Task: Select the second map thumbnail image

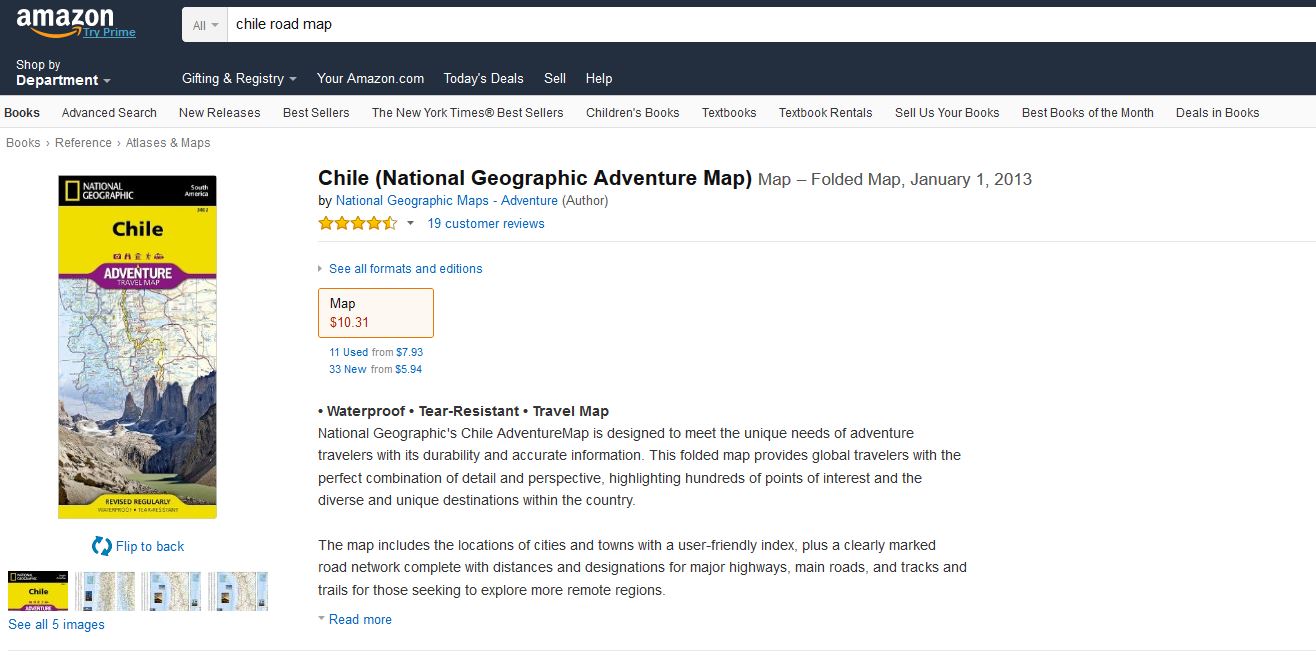Action: tap(105, 591)
